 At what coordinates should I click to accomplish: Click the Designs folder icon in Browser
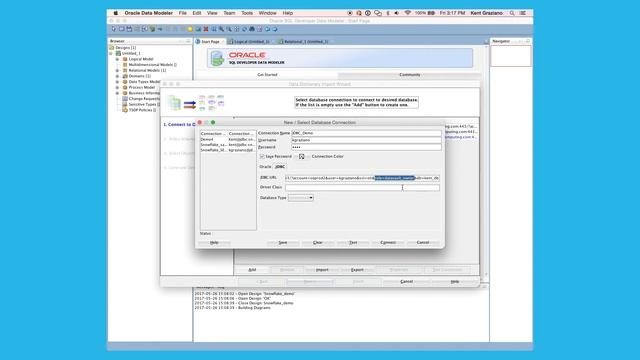(111, 48)
